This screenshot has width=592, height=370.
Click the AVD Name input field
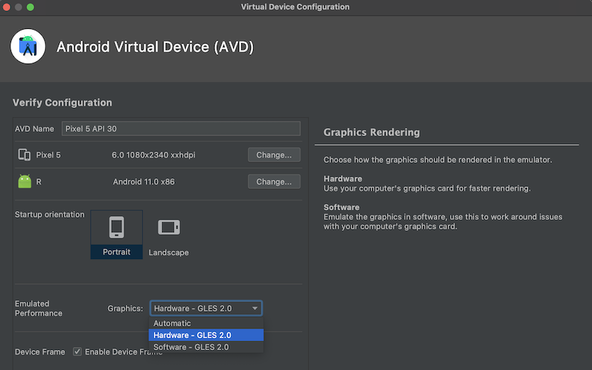point(181,129)
